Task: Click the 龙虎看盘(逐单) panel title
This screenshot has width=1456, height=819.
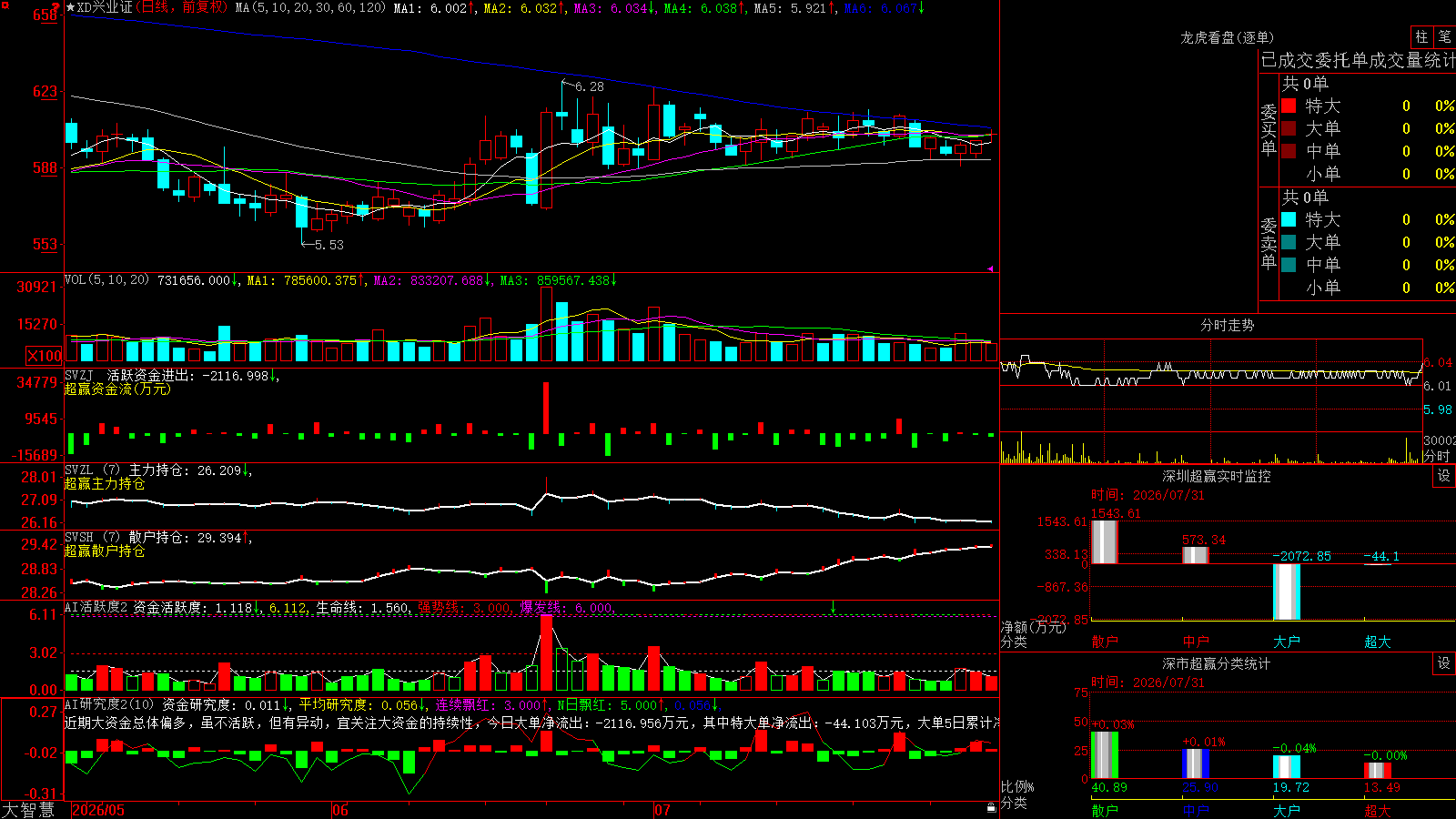Action: (x=1227, y=37)
